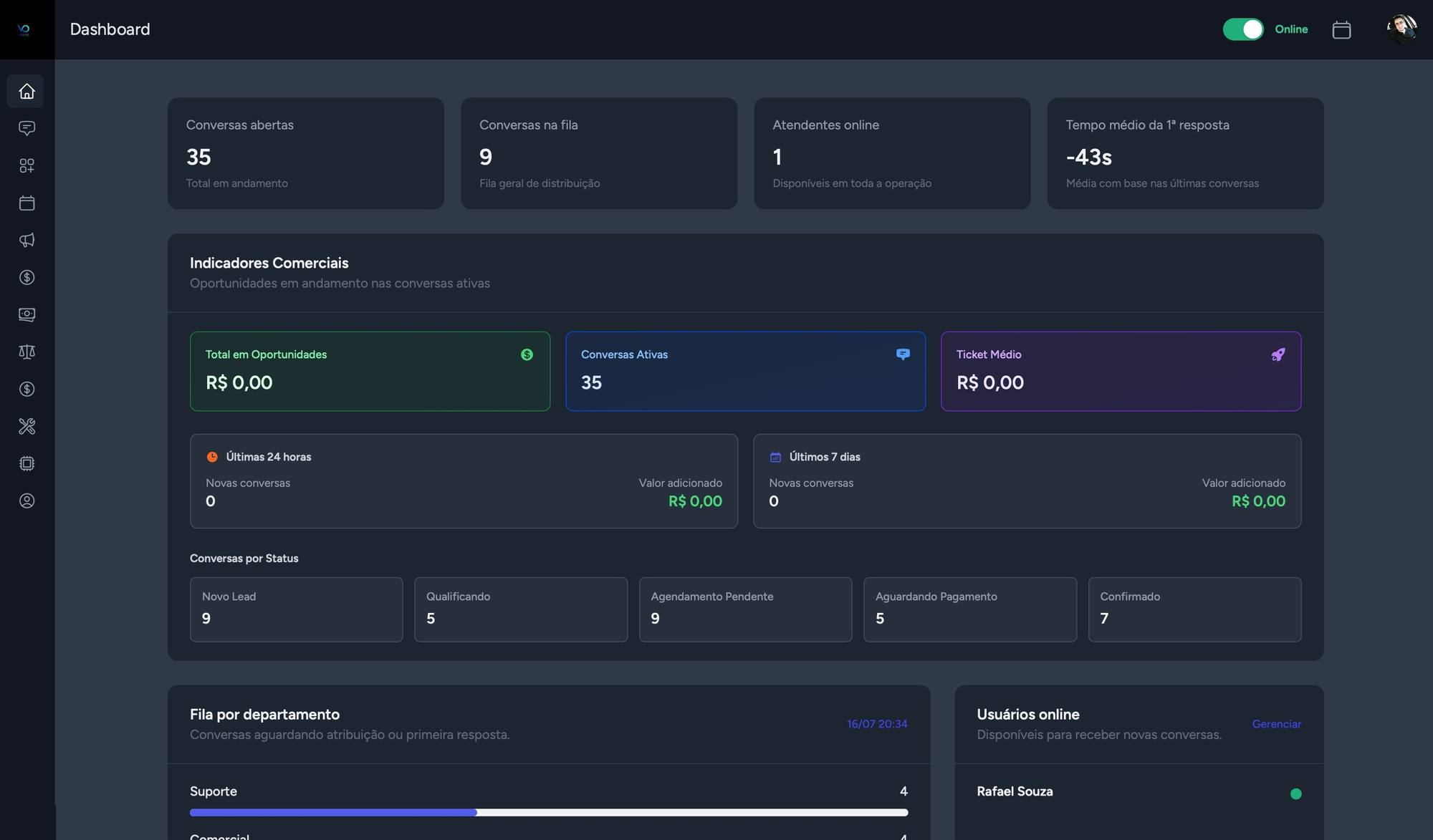1433x840 pixels.
Task: Click the -43s response time value
Action: (1088, 157)
